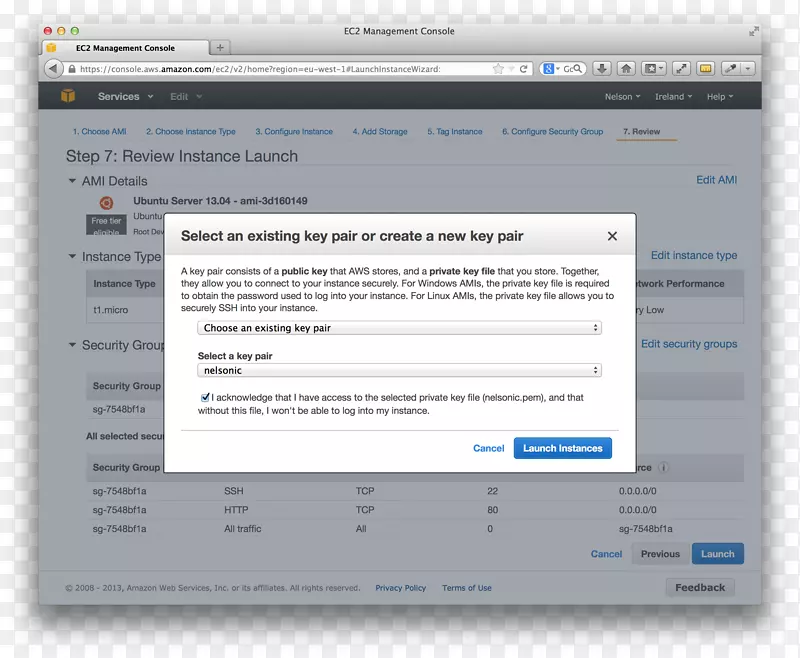This screenshot has width=800, height=658.
Task: Click the browser home icon
Action: click(x=626, y=69)
